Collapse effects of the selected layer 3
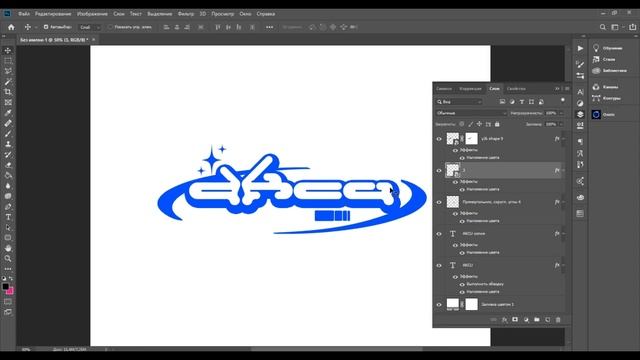Image resolution: width=640 pixels, height=360 pixels. coord(564,171)
